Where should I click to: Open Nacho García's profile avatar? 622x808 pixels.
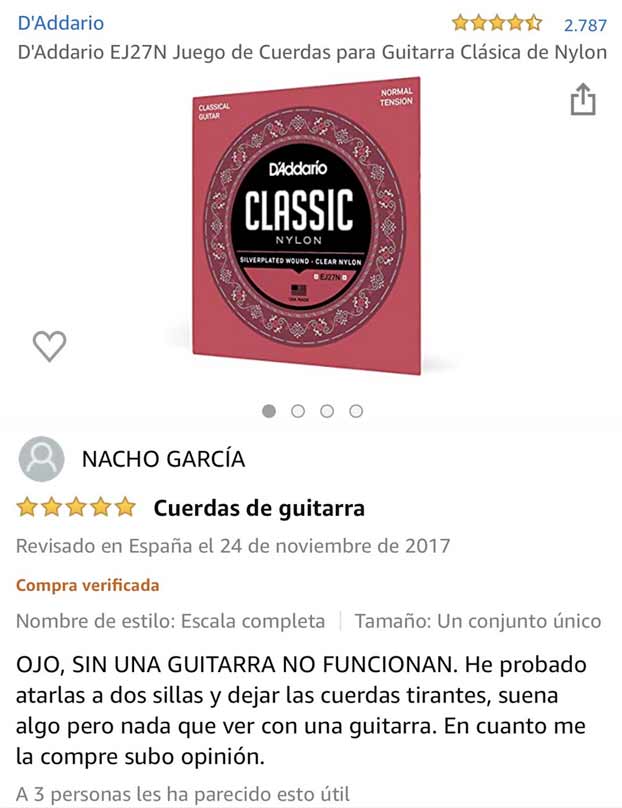tap(41, 459)
